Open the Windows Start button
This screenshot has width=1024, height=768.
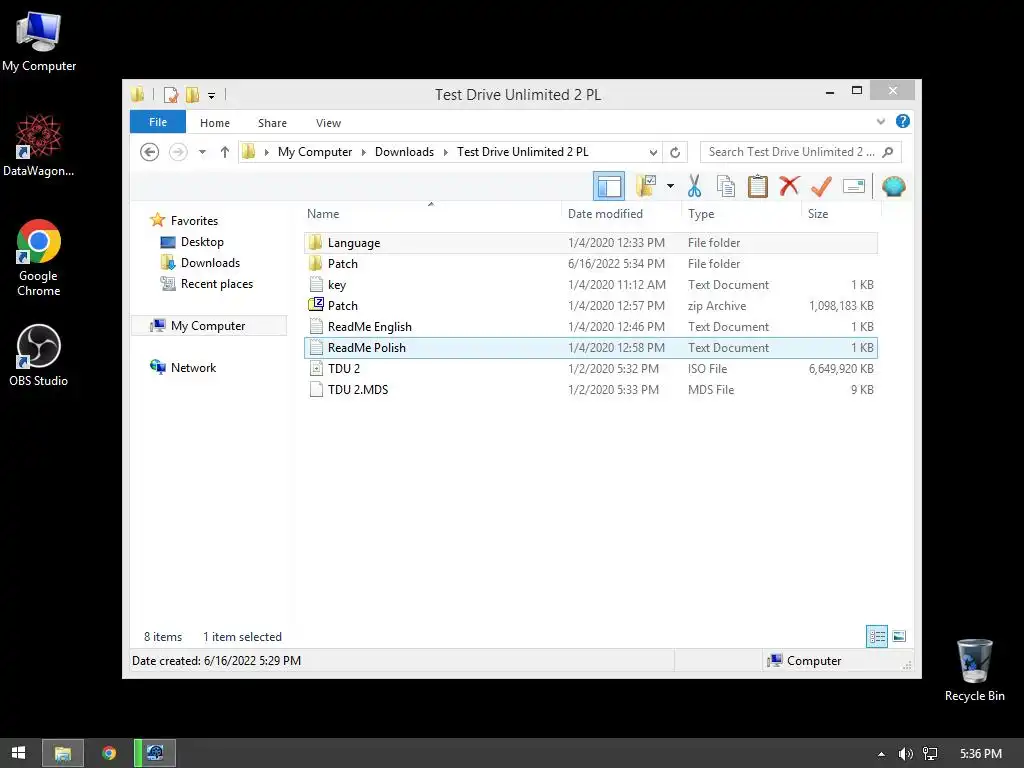click(x=18, y=753)
